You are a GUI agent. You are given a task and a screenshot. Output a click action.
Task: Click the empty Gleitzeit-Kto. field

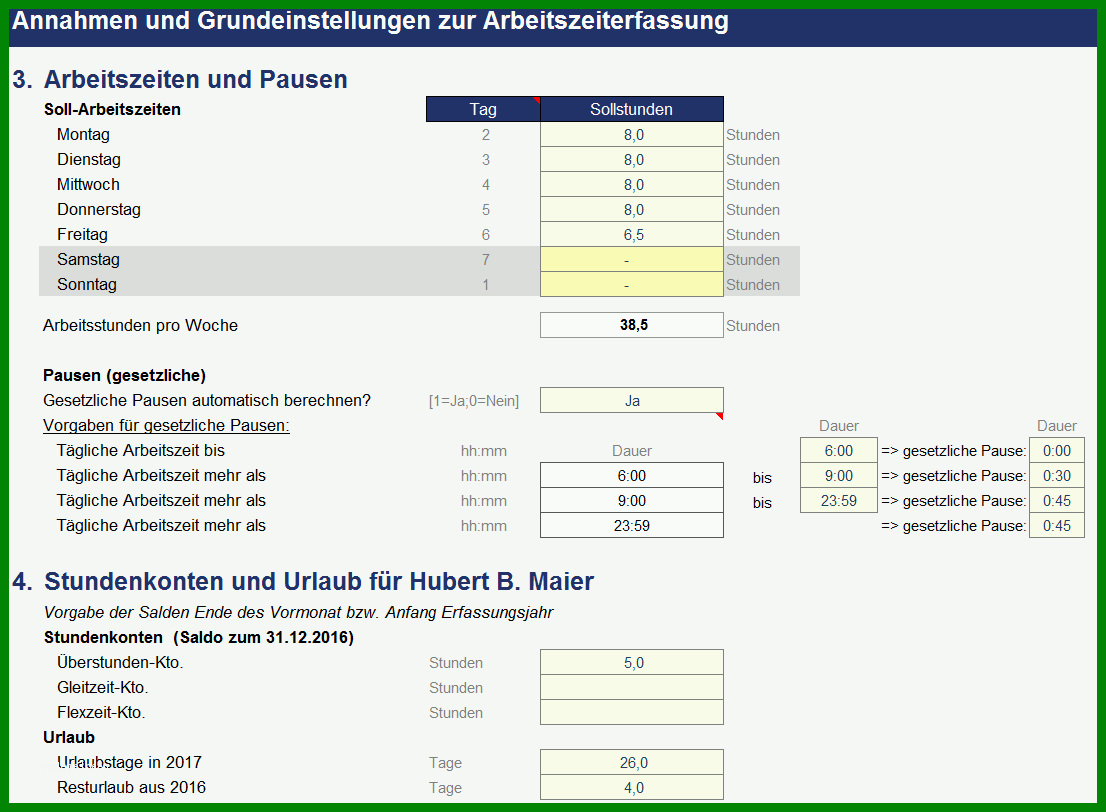631,687
